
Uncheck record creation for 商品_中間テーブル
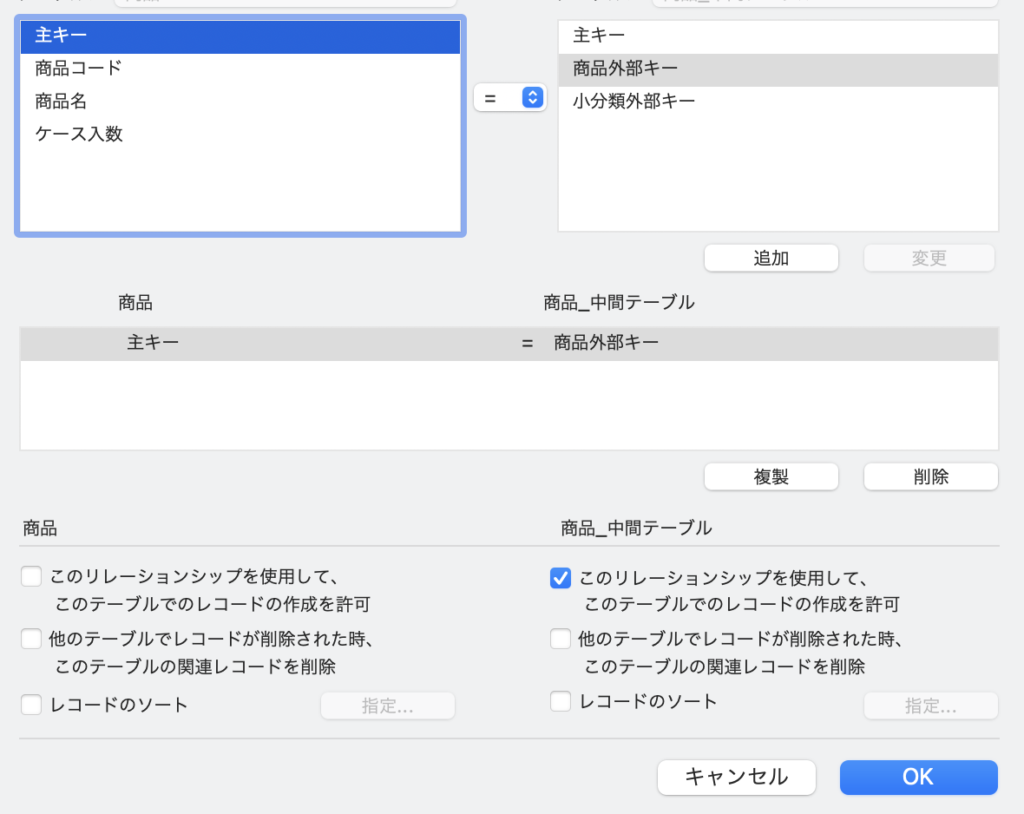pos(561,578)
